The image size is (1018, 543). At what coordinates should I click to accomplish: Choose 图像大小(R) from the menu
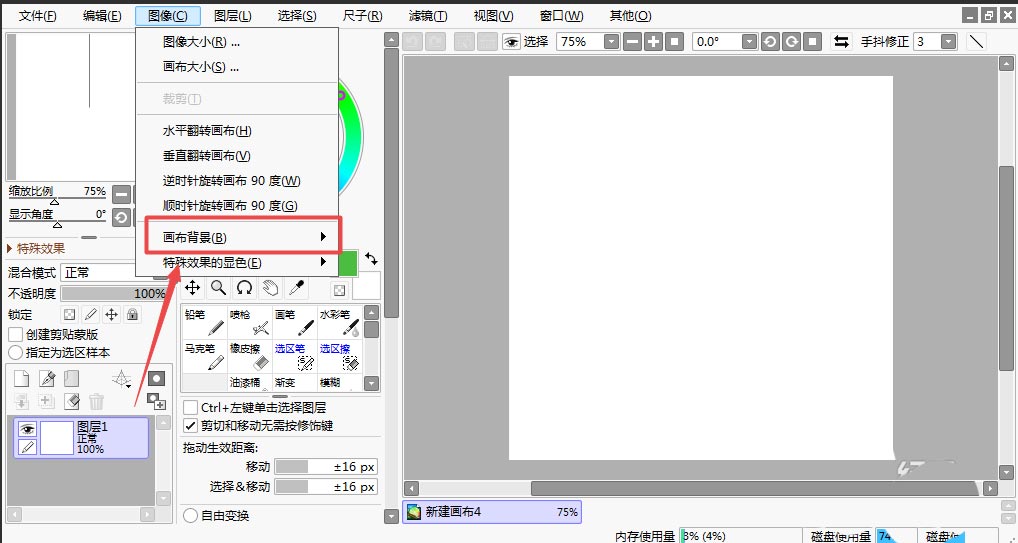coord(237,42)
